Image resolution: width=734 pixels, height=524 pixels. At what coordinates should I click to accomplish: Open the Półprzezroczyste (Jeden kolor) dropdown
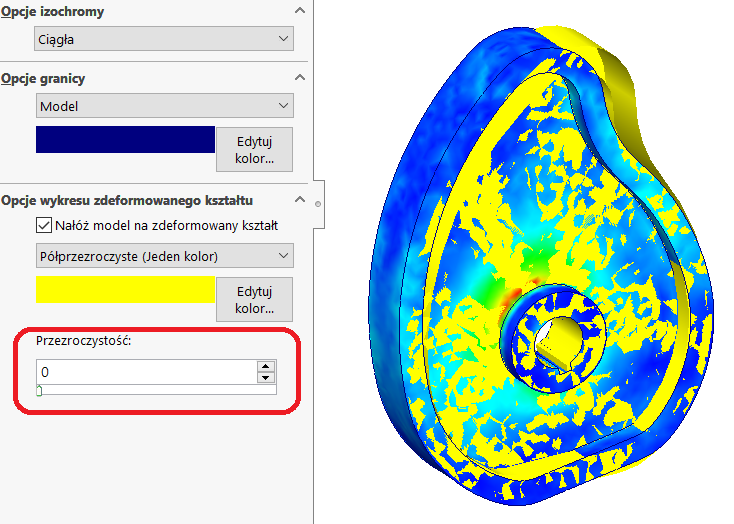click(x=164, y=256)
